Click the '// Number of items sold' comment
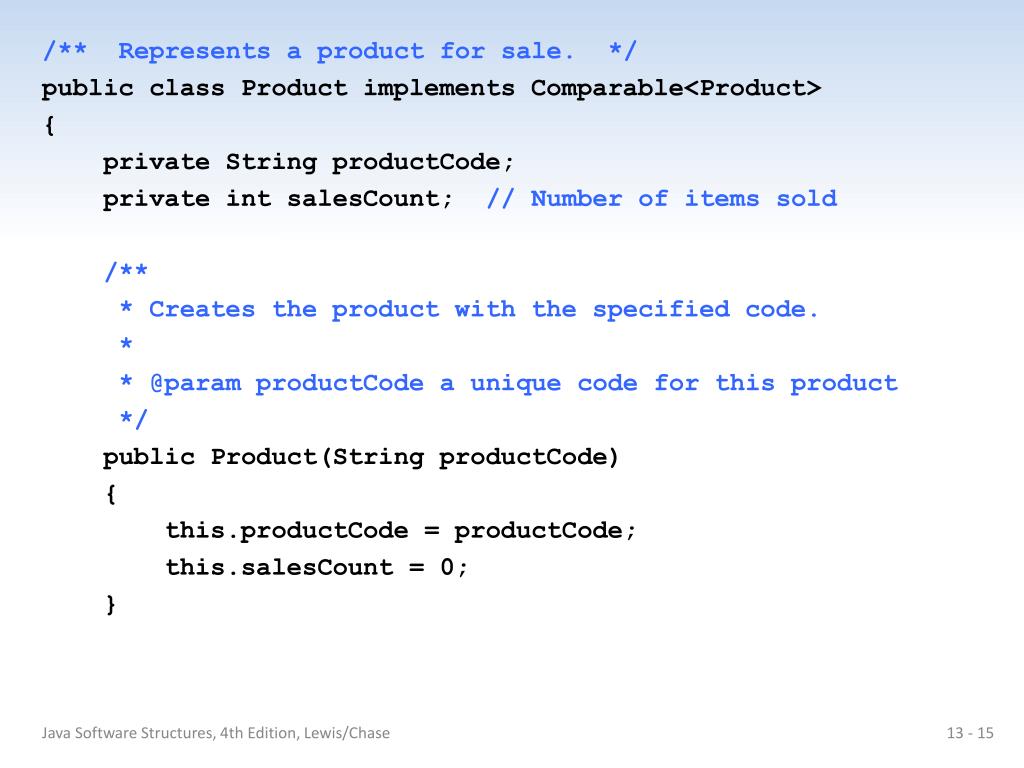Viewport: 1024px width, 768px height. pos(662,199)
